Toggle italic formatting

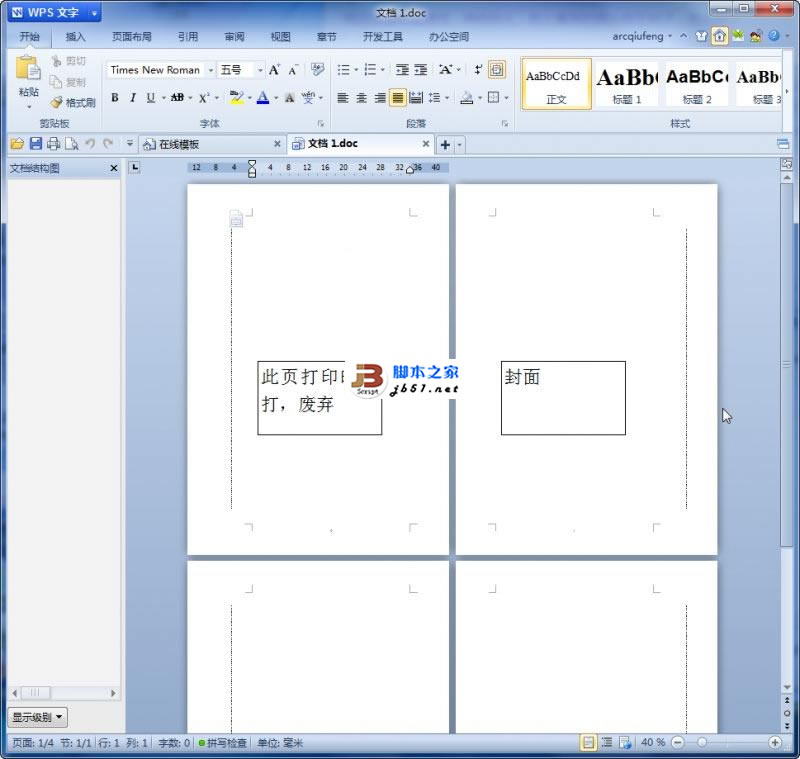tap(131, 97)
